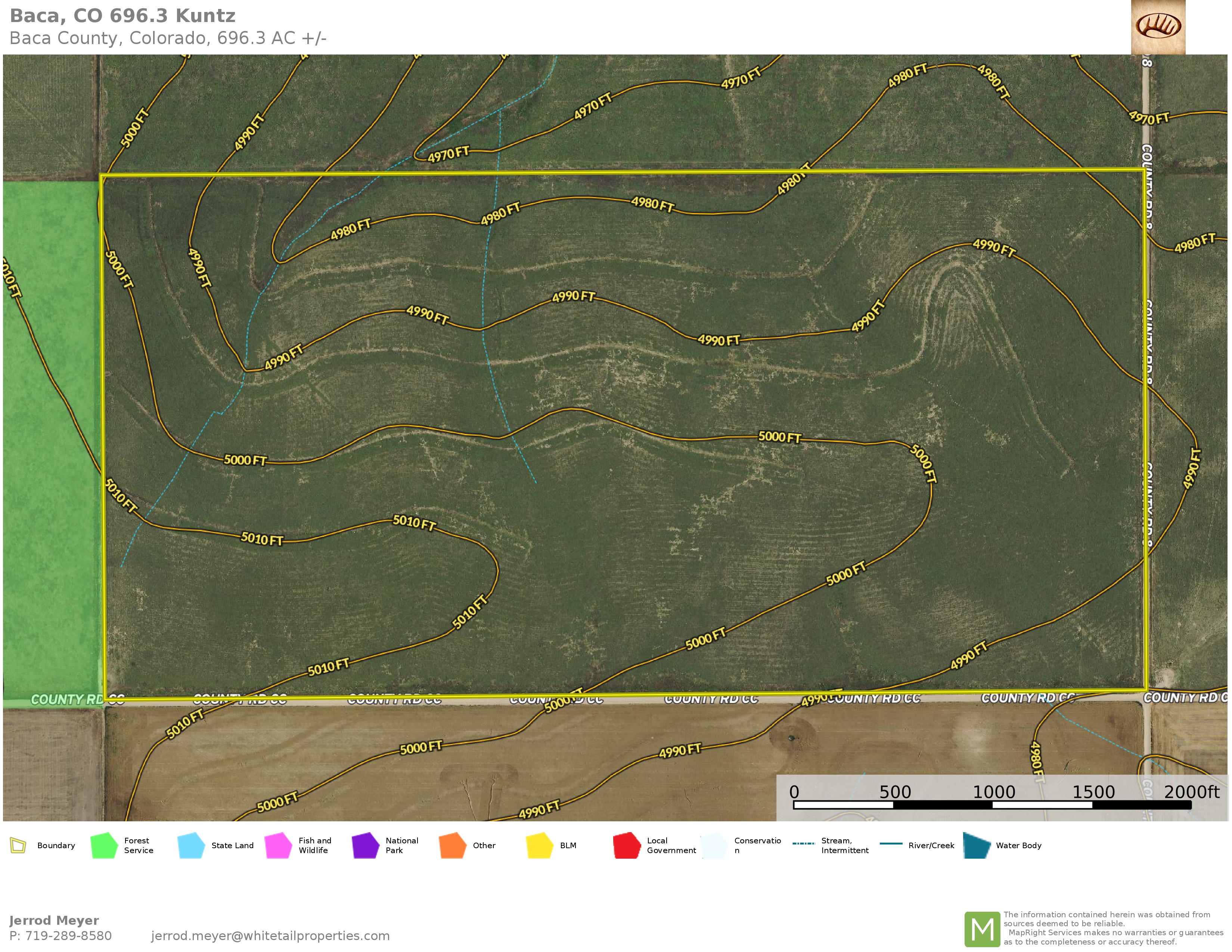The height and width of the screenshot is (952, 1232).
Task: Click the Stream, Intermittent dashed line symbol
Action: (803, 844)
